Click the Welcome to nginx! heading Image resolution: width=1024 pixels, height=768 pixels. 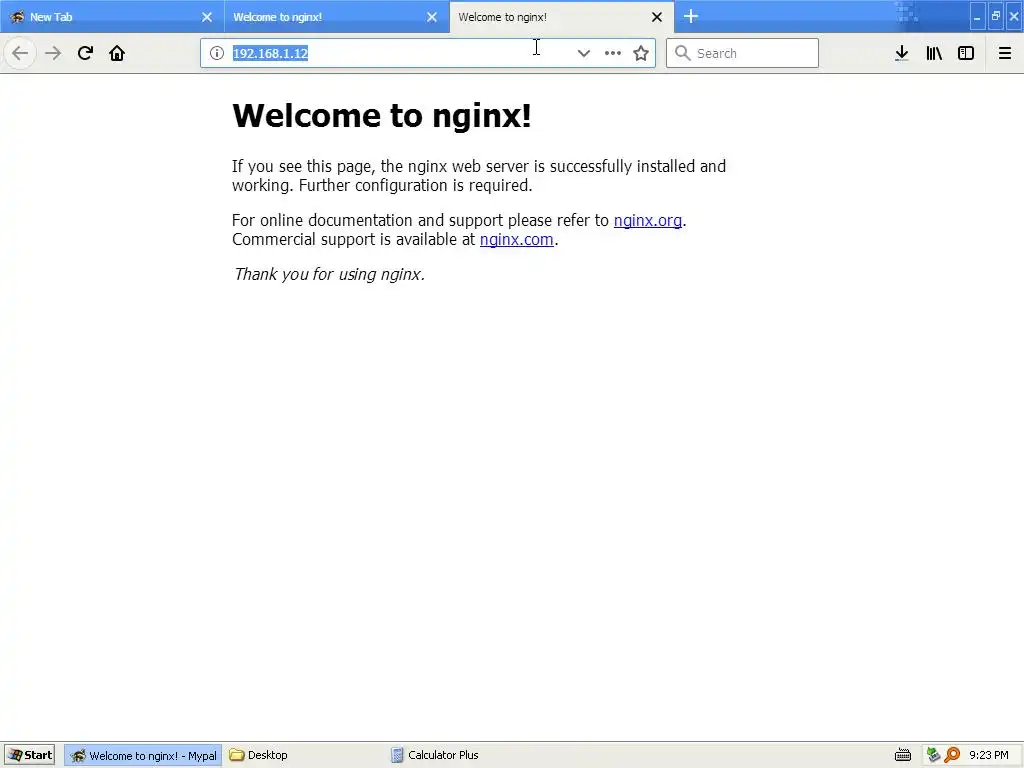pyautogui.click(x=381, y=116)
